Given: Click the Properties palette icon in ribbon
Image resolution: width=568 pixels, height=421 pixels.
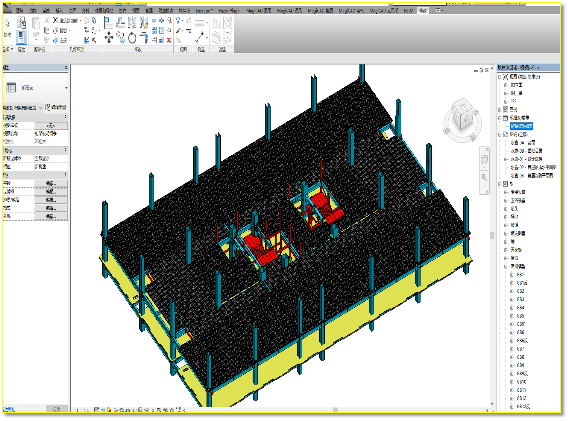Looking at the screenshot, I should point(21,37).
